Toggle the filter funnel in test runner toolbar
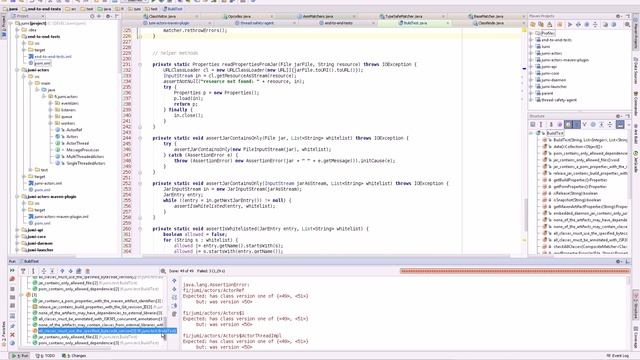The width and height of the screenshot is (640, 360). tap(23, 271)
